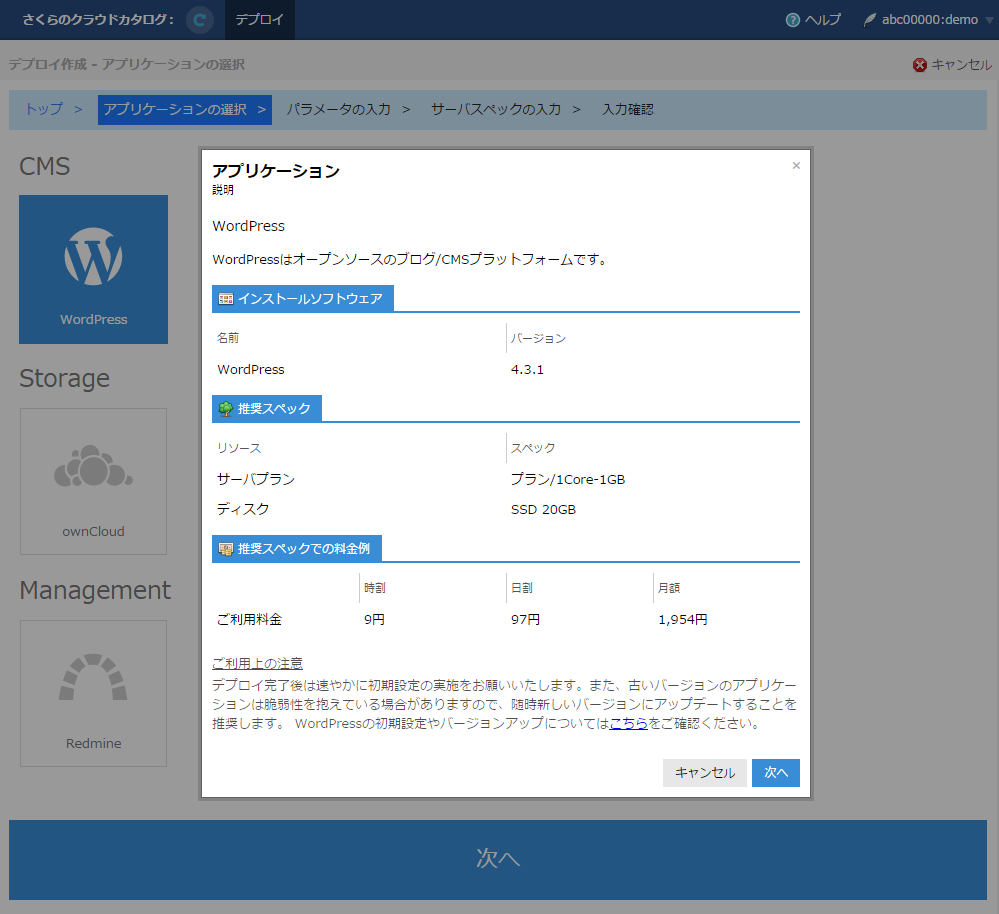The height and width of the screenshot is (914, 999).
Task: Click the インストールソフトウェア section header label
Action: point(310,299)
